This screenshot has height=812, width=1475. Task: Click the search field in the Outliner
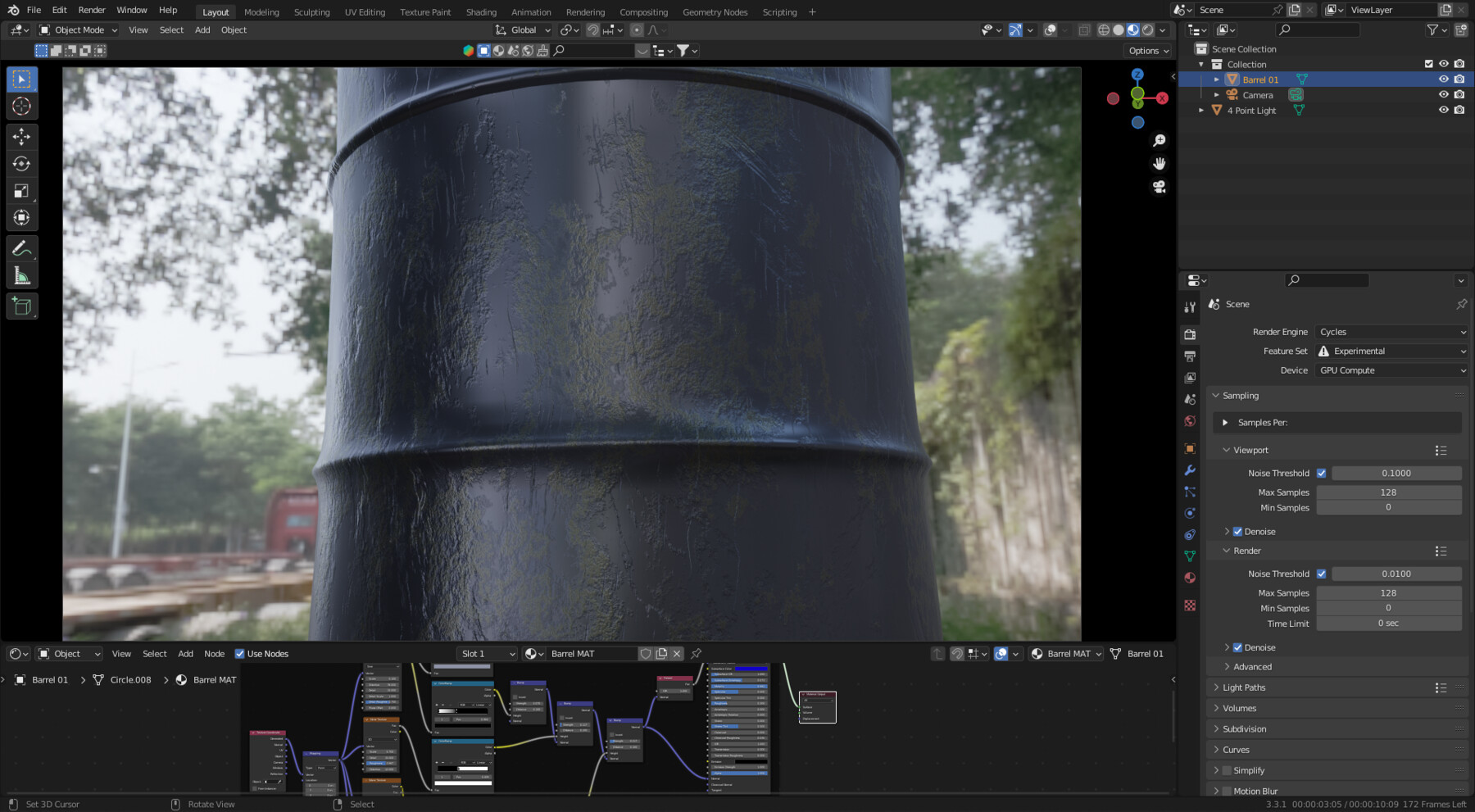[x=1318, y=29]
